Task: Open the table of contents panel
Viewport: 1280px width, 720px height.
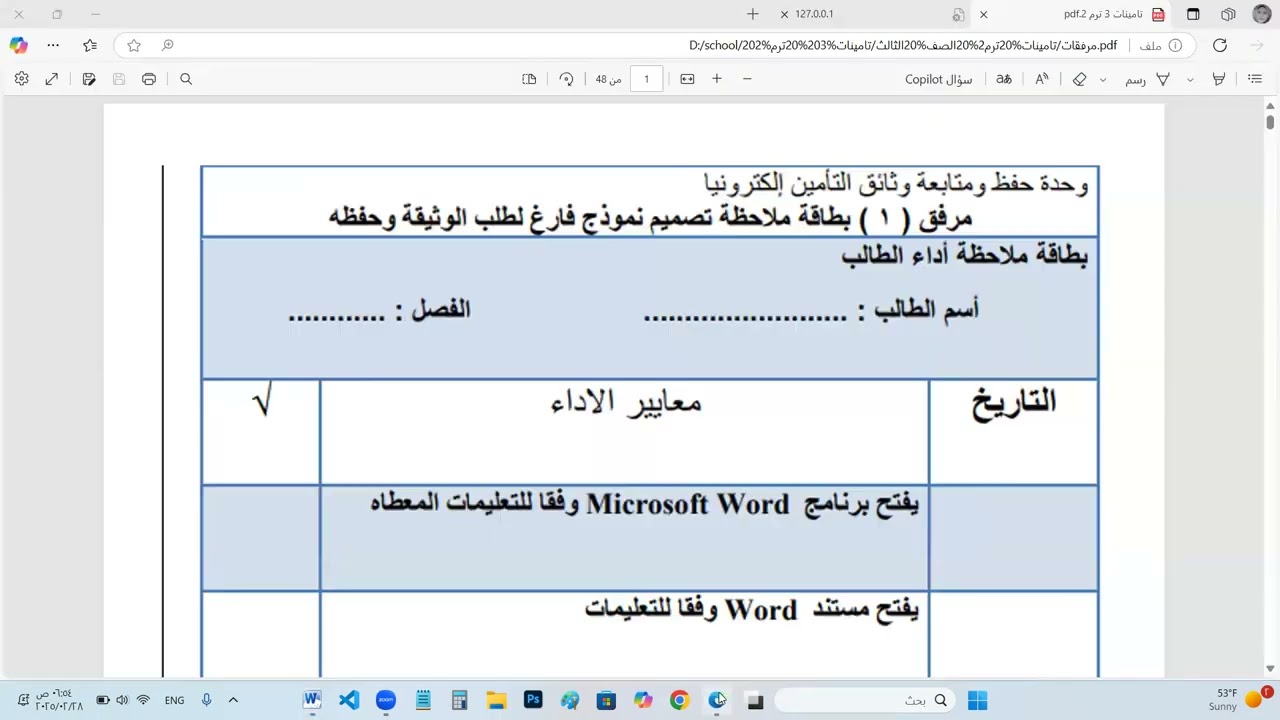Action: point(1255,79)
